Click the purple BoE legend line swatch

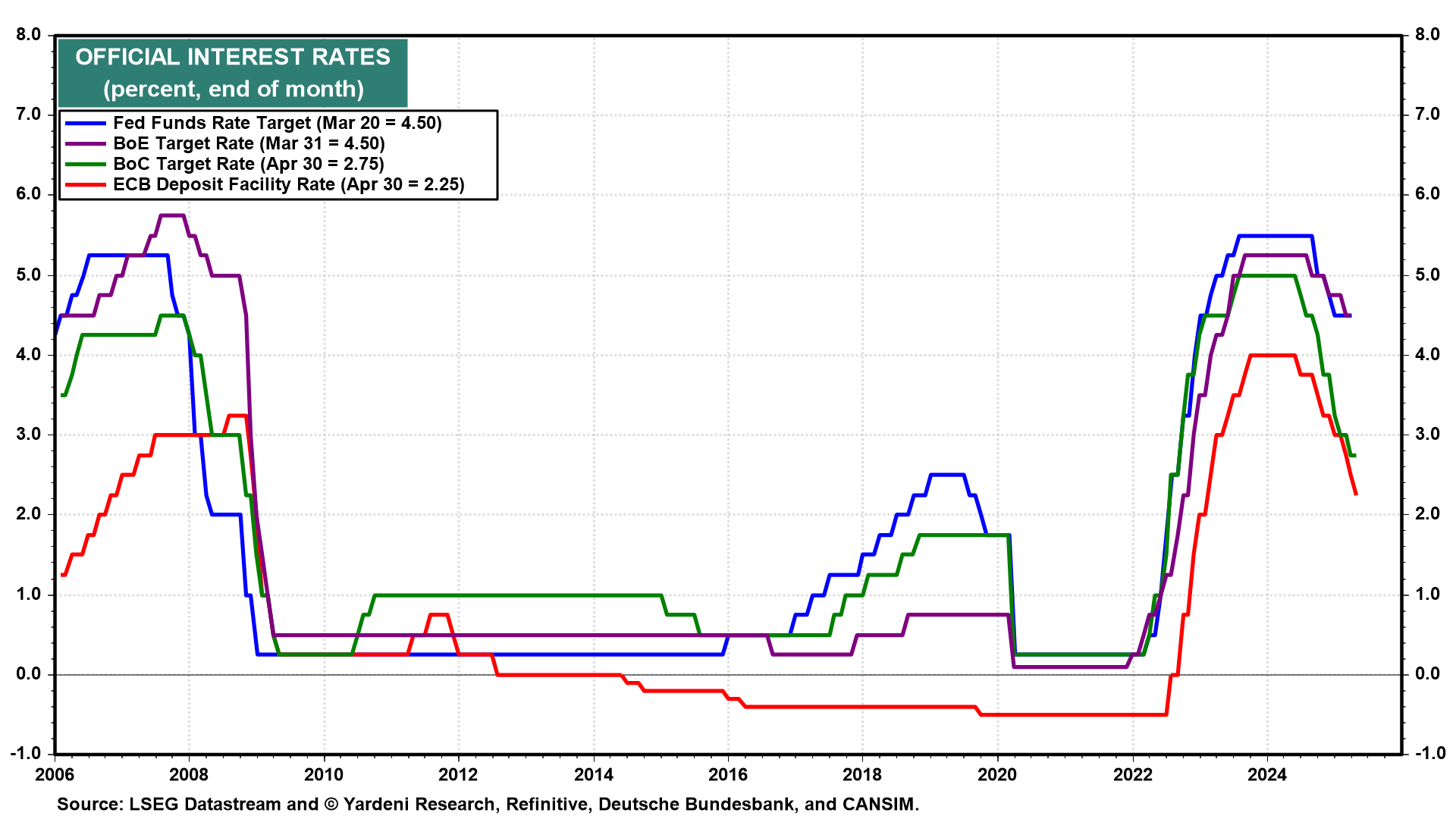coord(85,143)
